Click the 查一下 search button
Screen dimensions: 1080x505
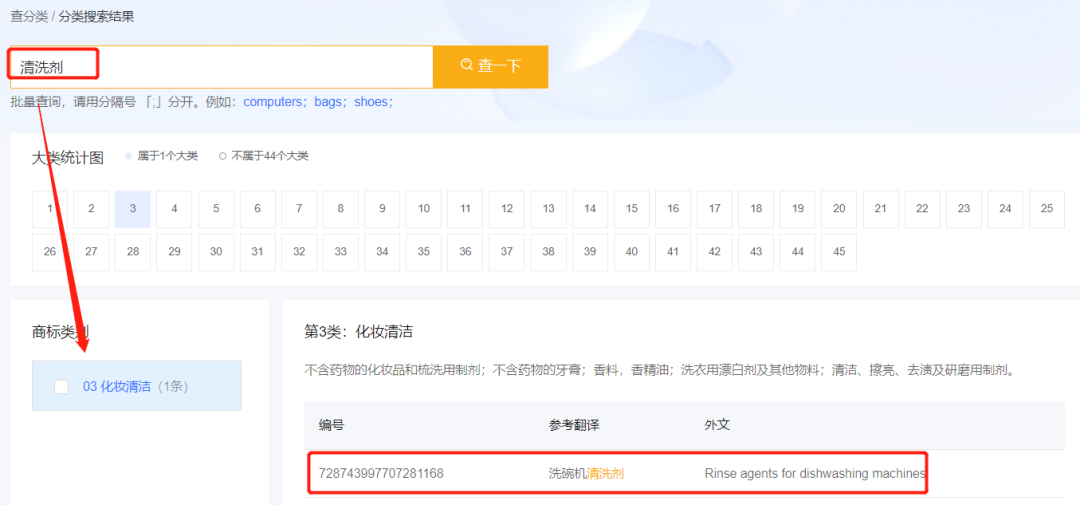pyautogui.click(x=490, y=67)
